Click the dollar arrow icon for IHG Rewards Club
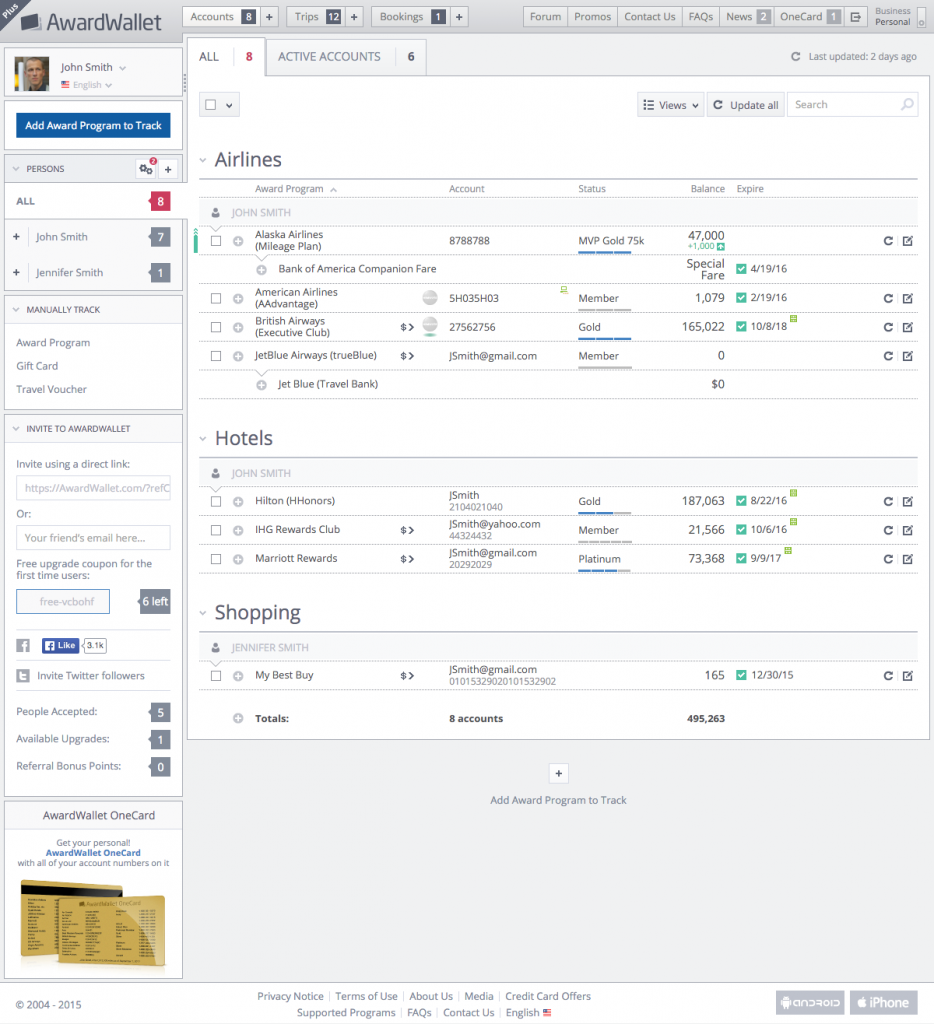 pyautogui.click(x=407, y=530)
